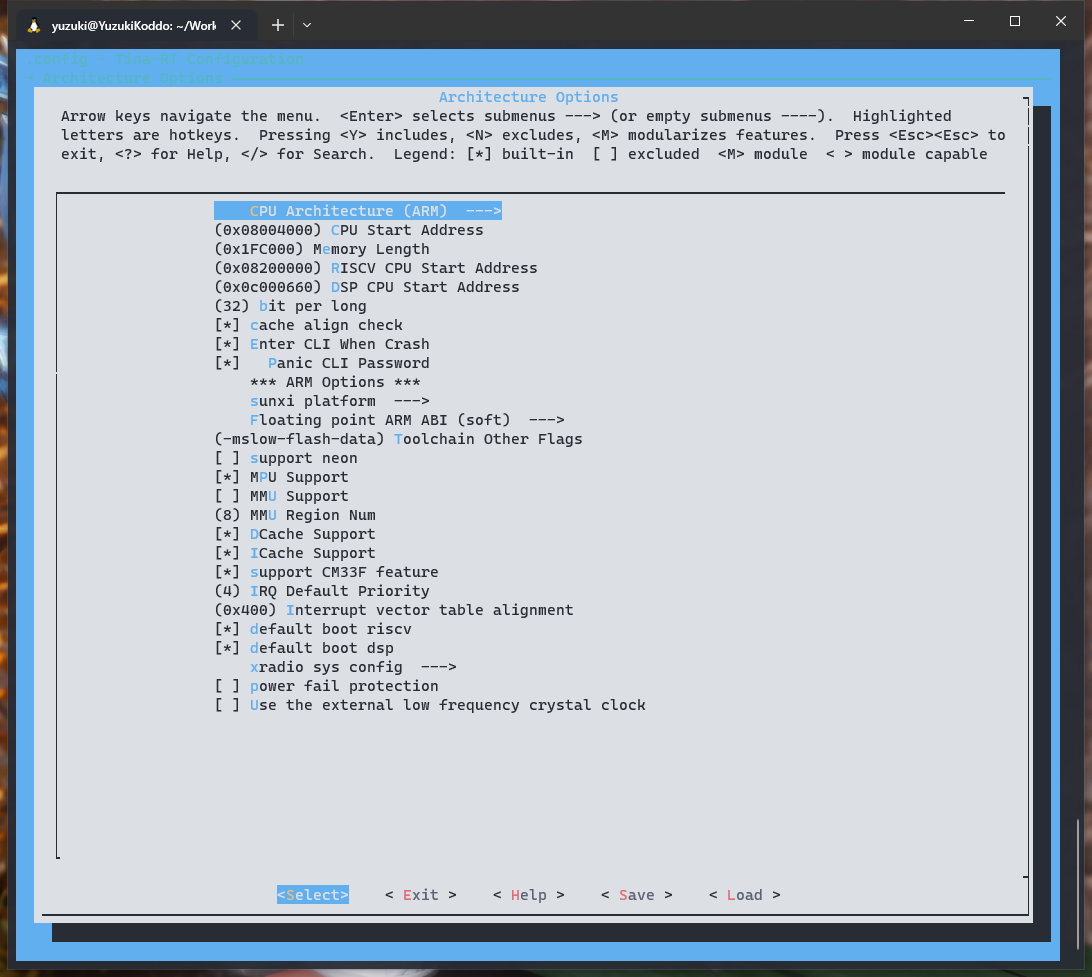Expand the sunxi platform submenu
Screen dimensions: 1092x977
pyautogui.click(x=339, y=401)
